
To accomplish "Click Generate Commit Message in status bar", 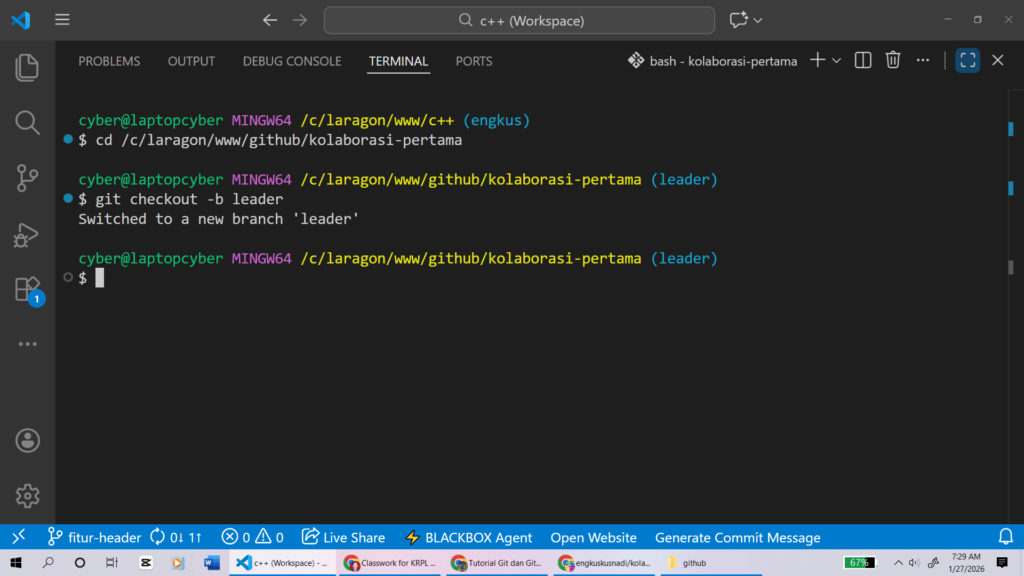I will point(737,537).
